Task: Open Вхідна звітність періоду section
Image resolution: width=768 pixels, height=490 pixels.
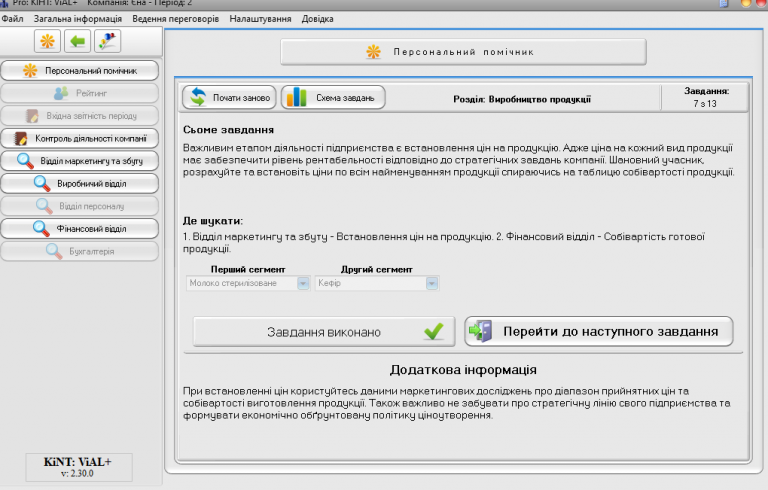Action: 80,116
